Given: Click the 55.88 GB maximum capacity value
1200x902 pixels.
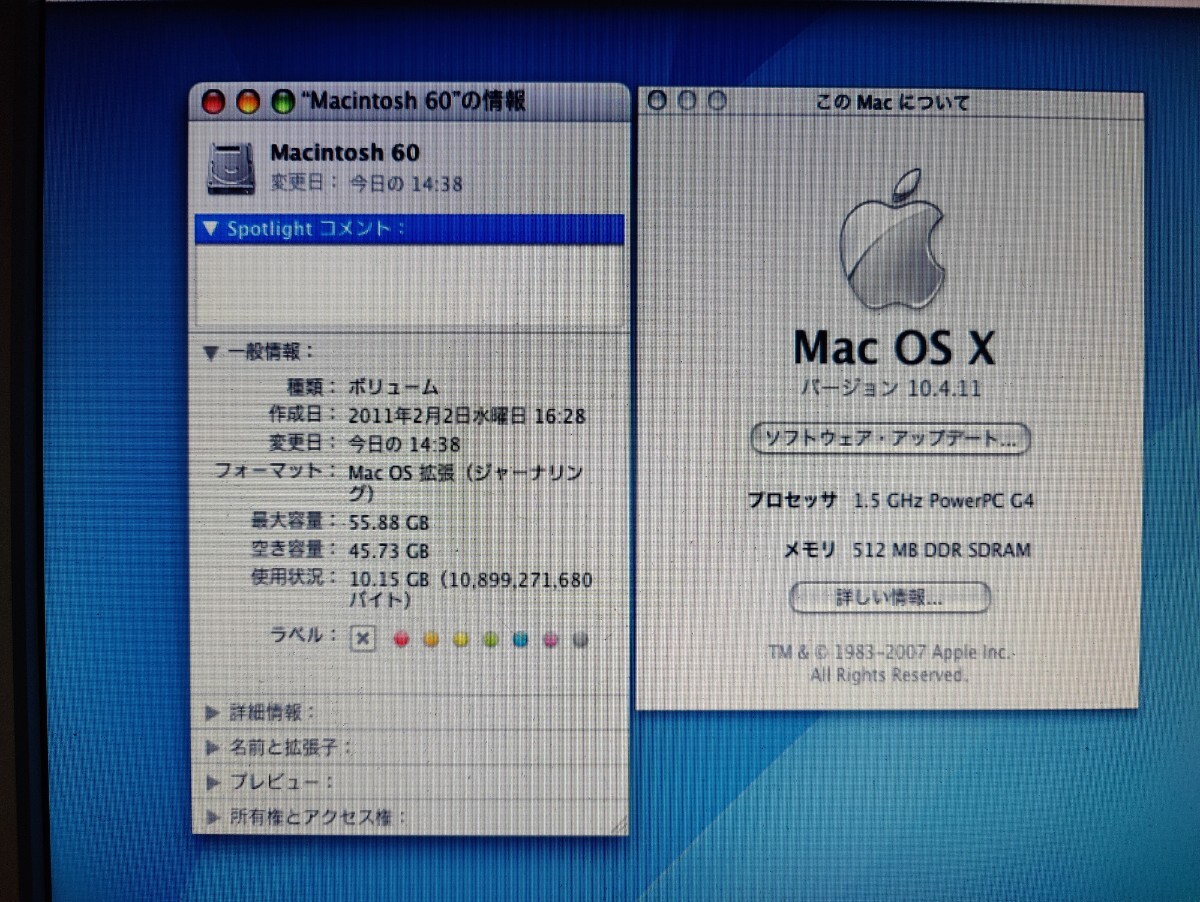Looking at the screenshot, I should tap(389, 522).
